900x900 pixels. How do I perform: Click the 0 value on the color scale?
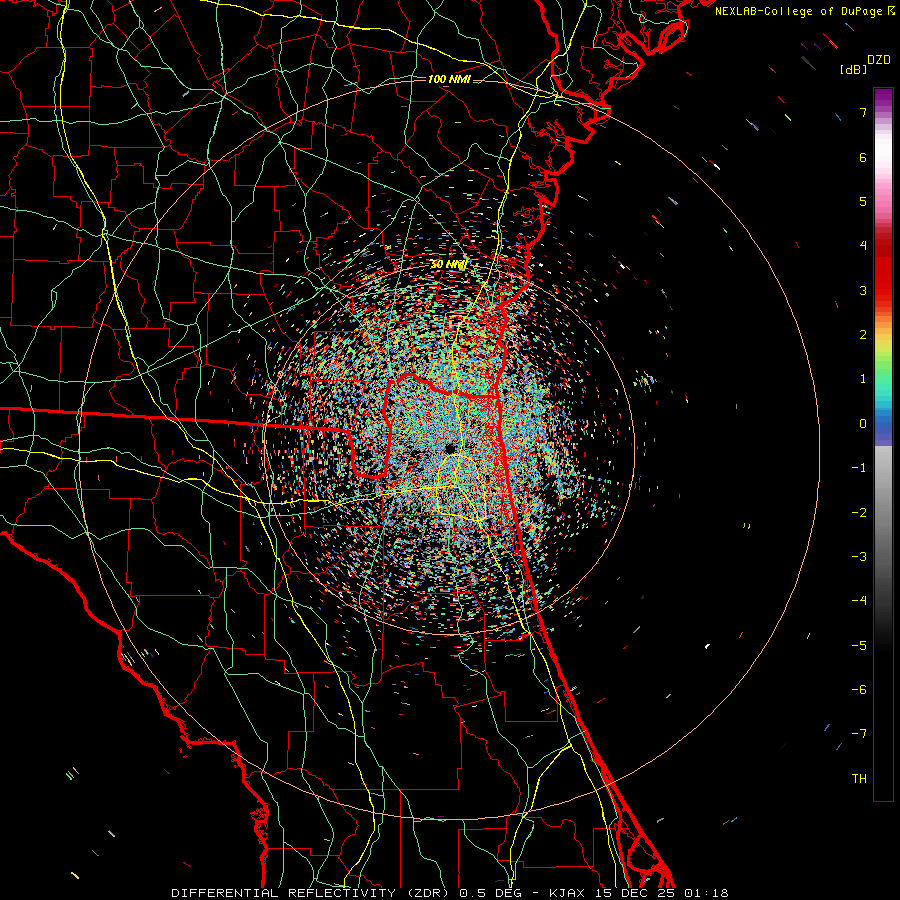(x=863, y=424)
